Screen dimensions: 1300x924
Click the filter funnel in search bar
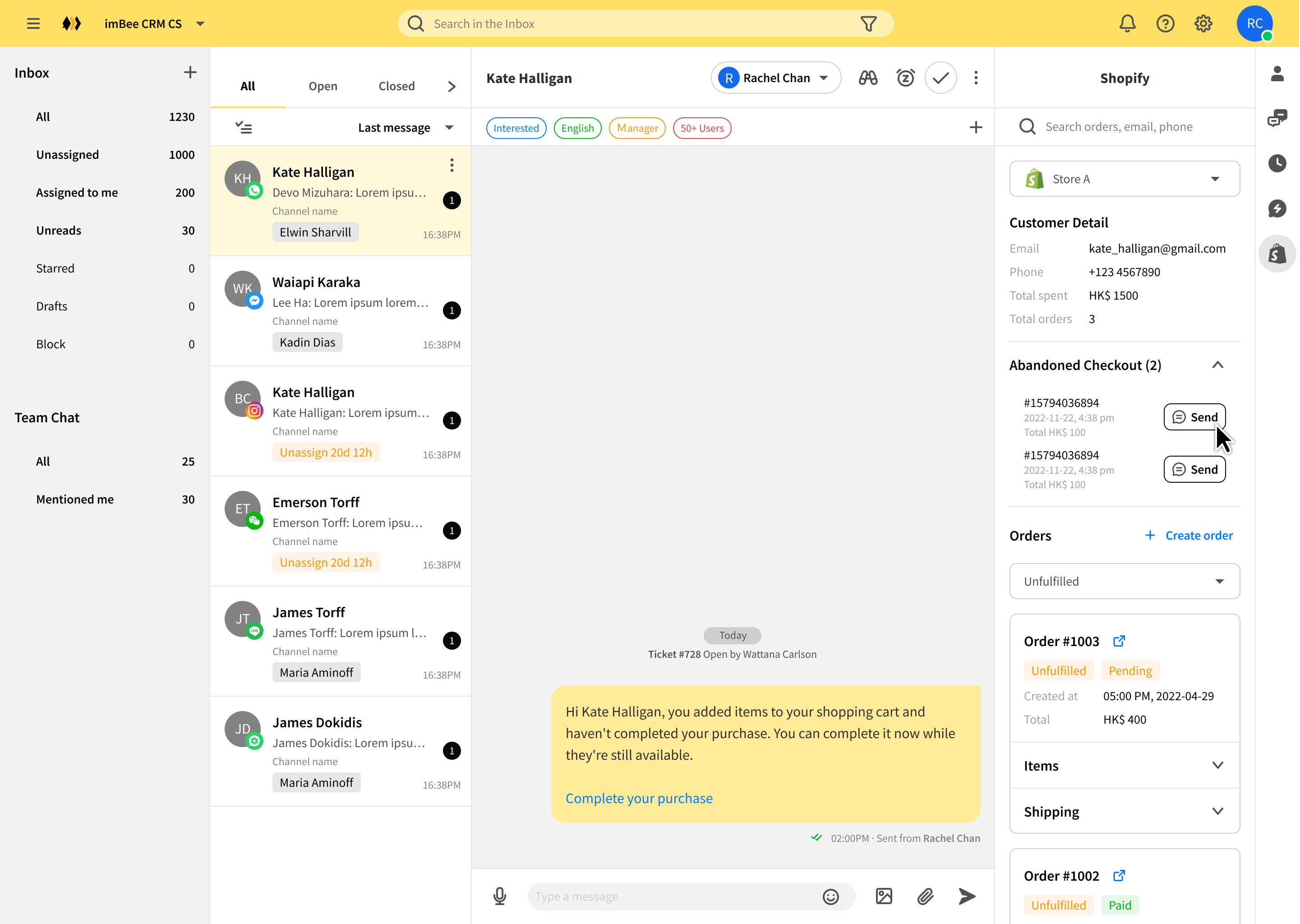[x=868, y=24]
